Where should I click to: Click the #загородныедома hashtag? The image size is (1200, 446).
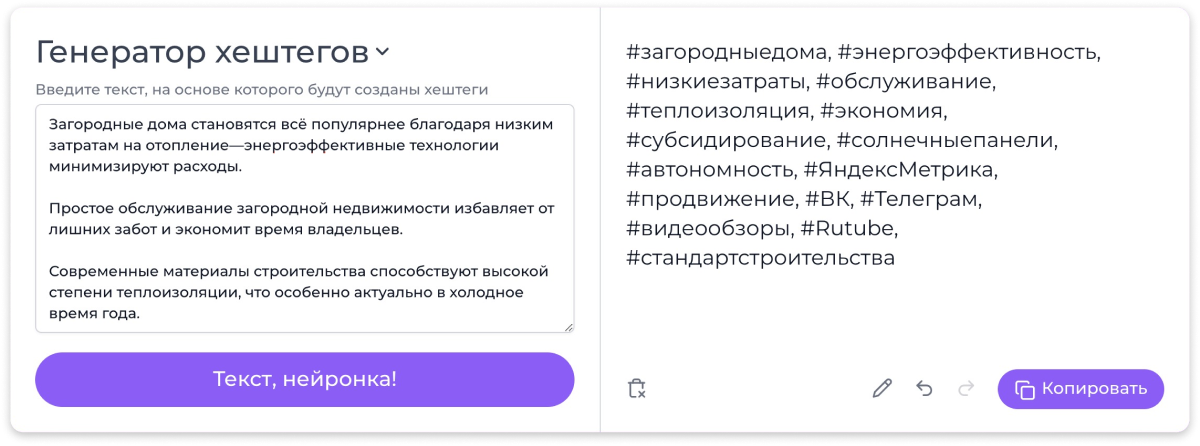click(x=727, y=51)
